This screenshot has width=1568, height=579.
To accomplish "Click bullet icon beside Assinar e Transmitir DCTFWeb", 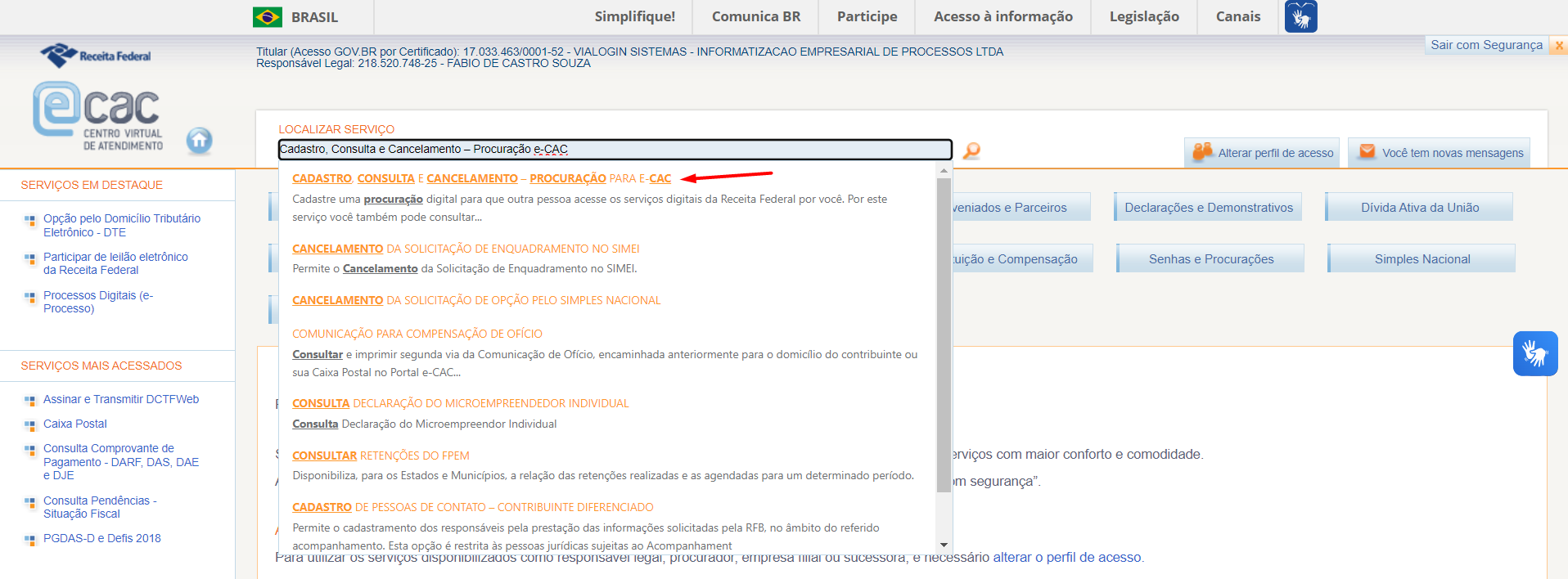I will pos(30,401).
